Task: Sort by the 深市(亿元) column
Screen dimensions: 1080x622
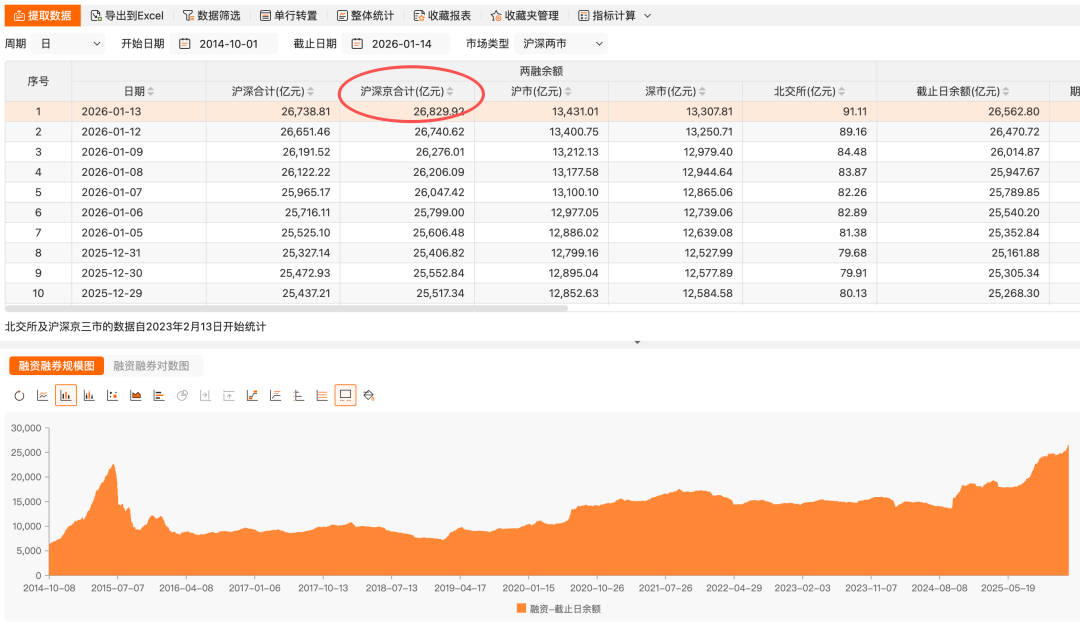Action: [702, 91]
